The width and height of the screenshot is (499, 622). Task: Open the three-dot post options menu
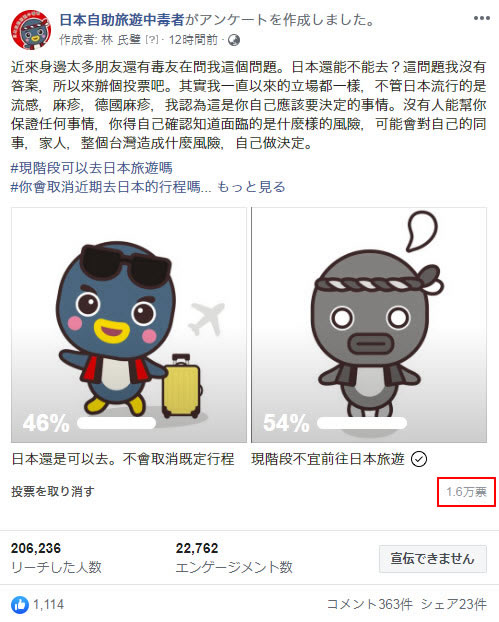[x=482, y=18]
